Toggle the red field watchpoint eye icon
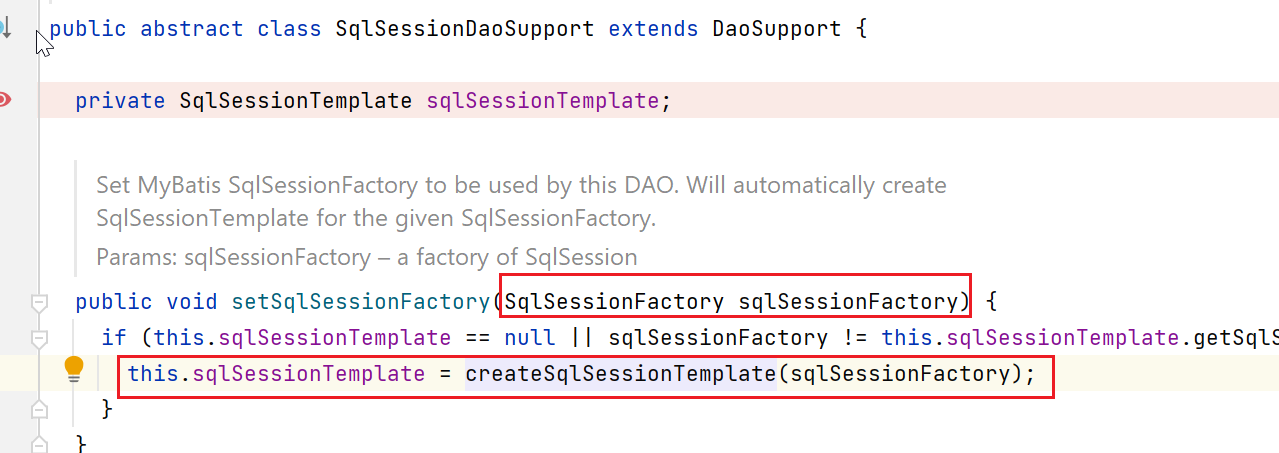Viewport: 1279px width, 453px height. 6,99
